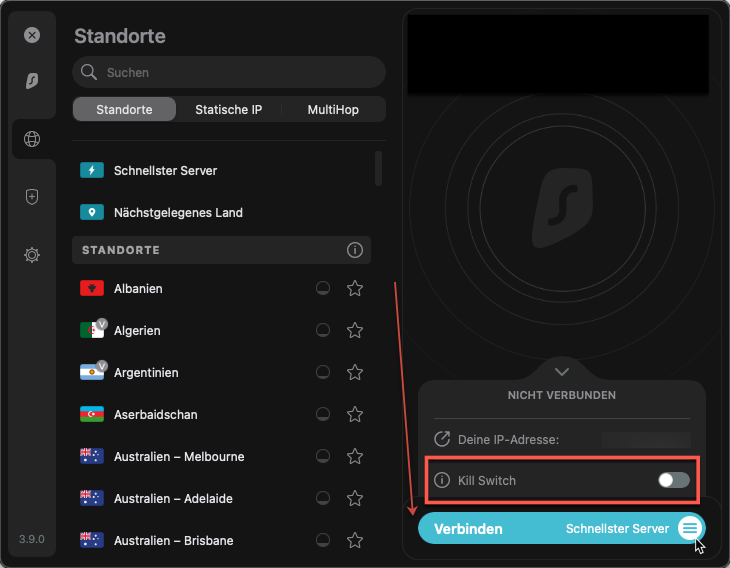The image size is (730, 568).
Task: Toggle the Kill Switch on
Action: (674, 480)
